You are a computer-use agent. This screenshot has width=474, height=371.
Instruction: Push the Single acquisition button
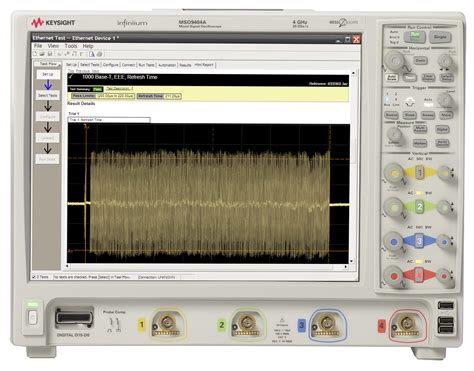440,37
